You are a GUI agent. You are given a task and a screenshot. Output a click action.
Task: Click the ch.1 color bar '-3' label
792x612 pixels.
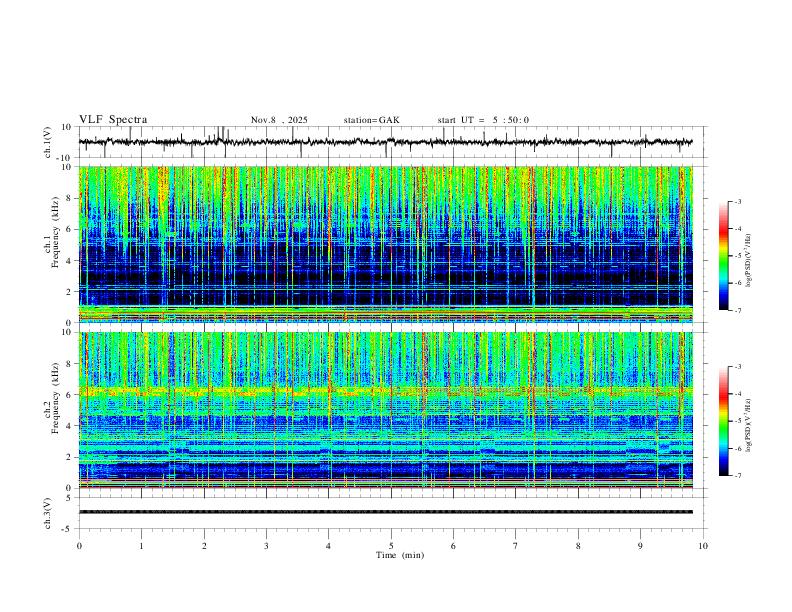pyautogui.click(x=738, y=201)
